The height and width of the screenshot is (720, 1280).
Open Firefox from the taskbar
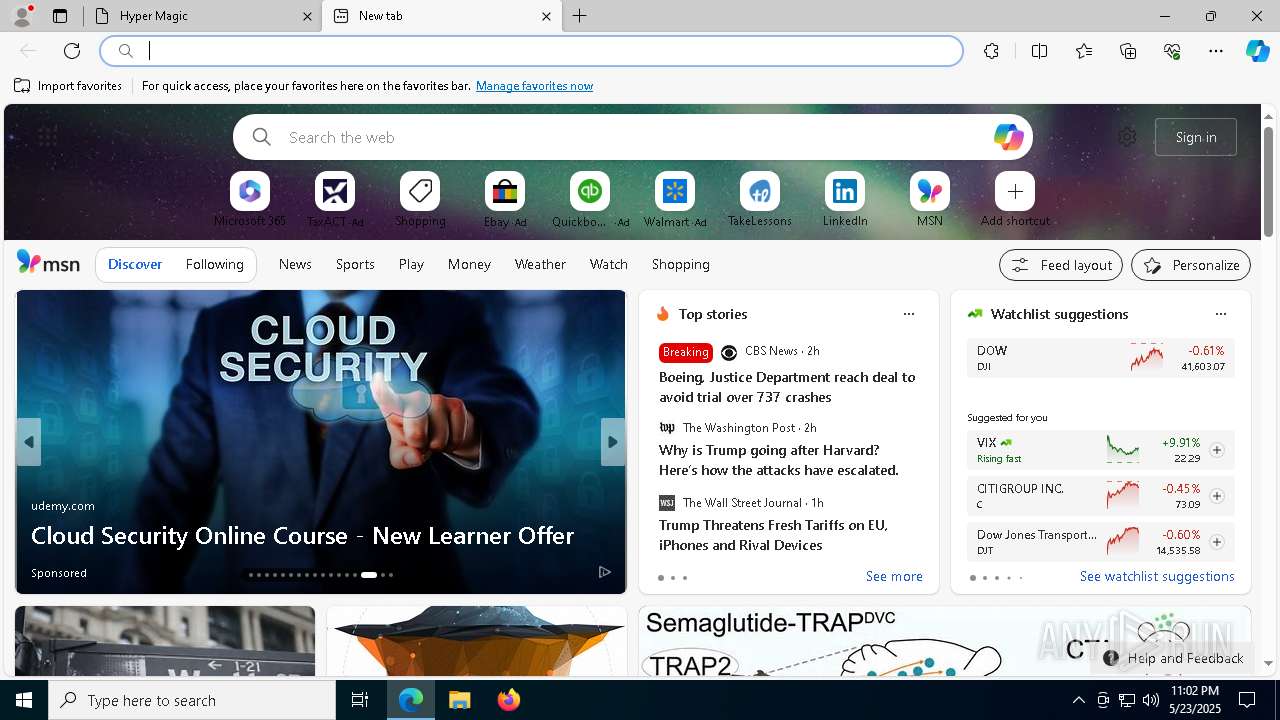(509, 700)
